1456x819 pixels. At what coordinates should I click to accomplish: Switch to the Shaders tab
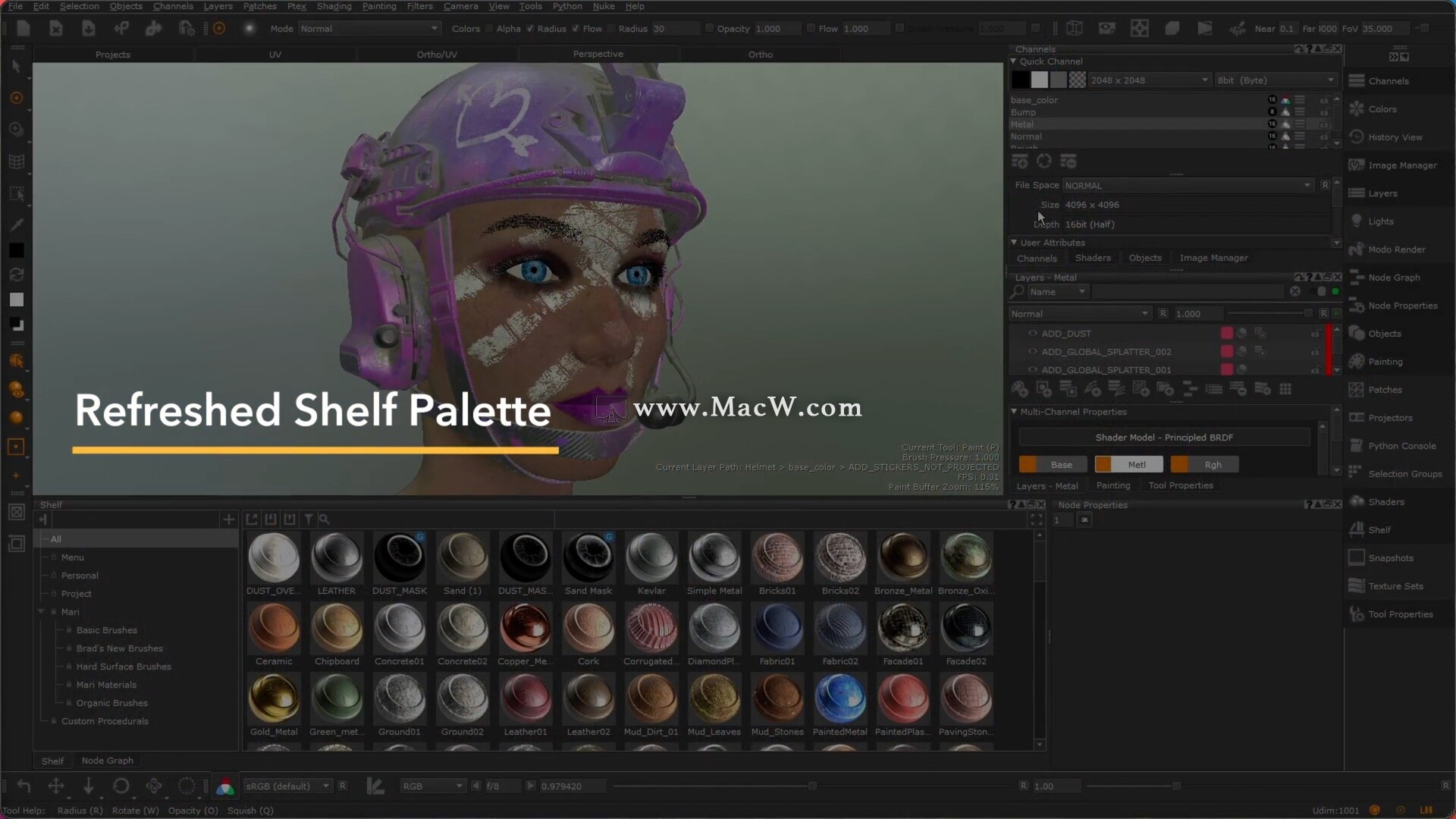coord(1093,258)
